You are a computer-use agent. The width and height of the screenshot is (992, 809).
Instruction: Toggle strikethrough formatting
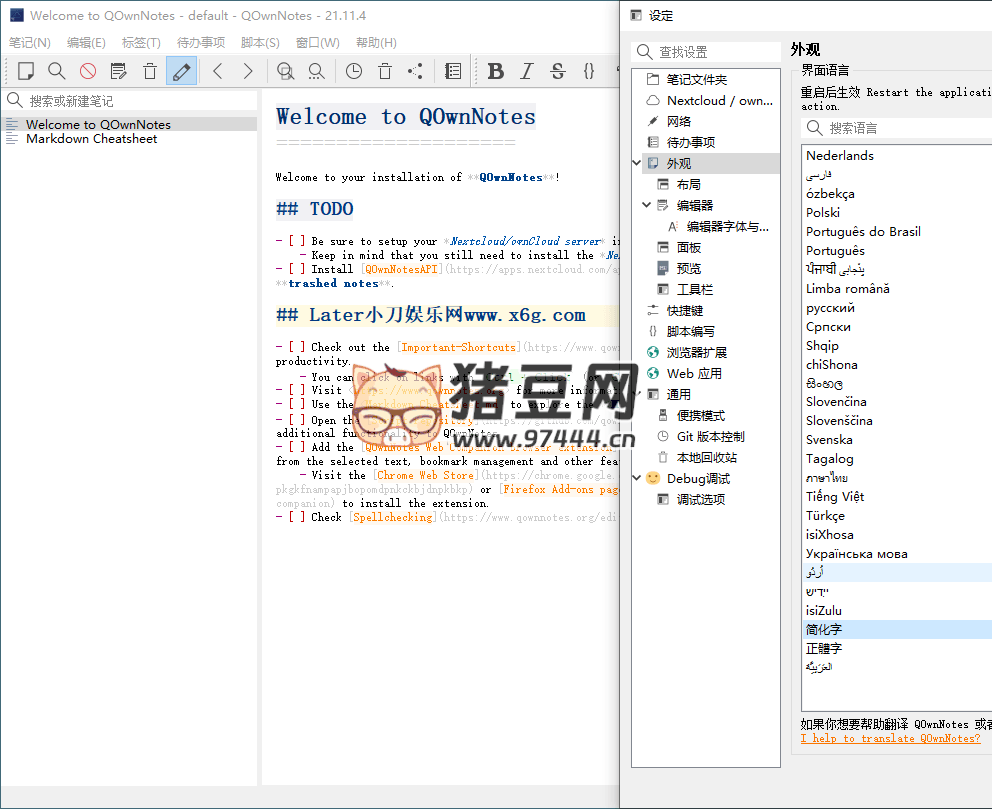[556, 71]
